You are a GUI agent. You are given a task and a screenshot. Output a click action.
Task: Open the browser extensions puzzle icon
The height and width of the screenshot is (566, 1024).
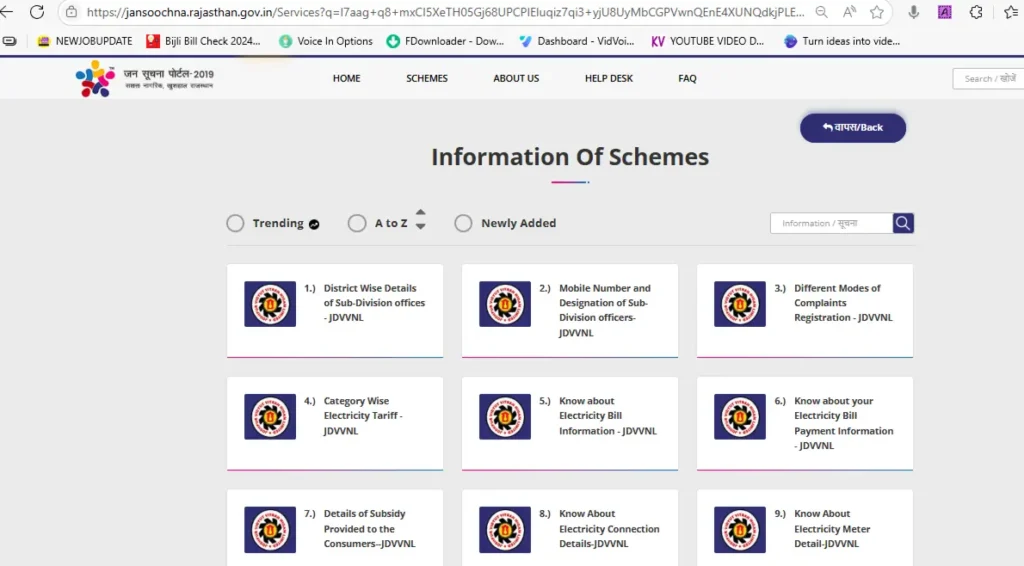click(x=976, y=12)
